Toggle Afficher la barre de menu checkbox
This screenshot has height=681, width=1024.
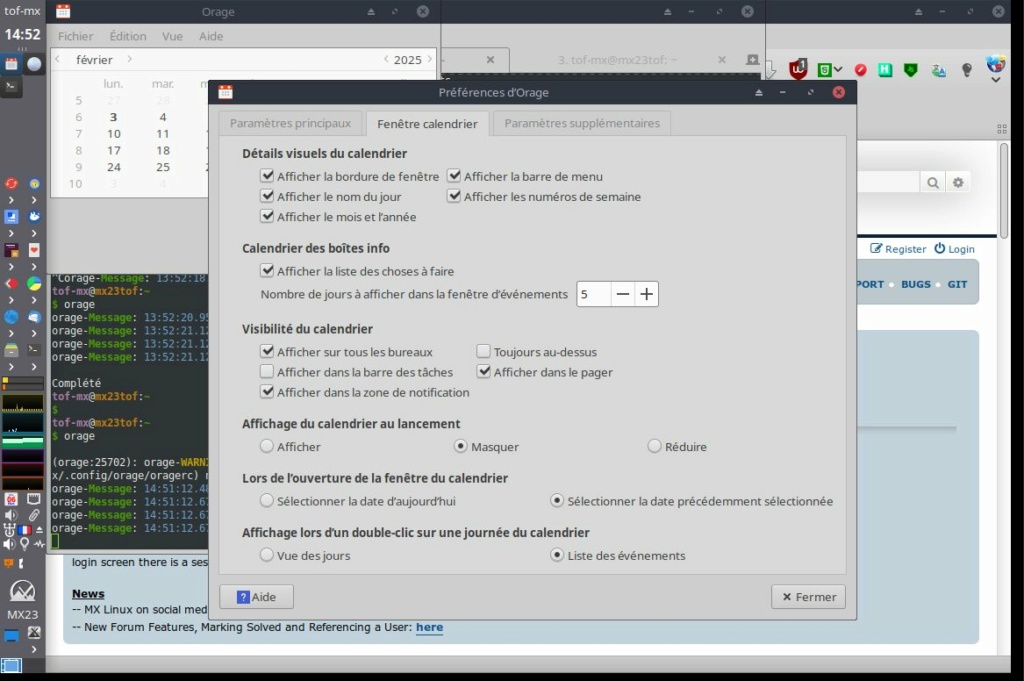(x=454, y=176)
